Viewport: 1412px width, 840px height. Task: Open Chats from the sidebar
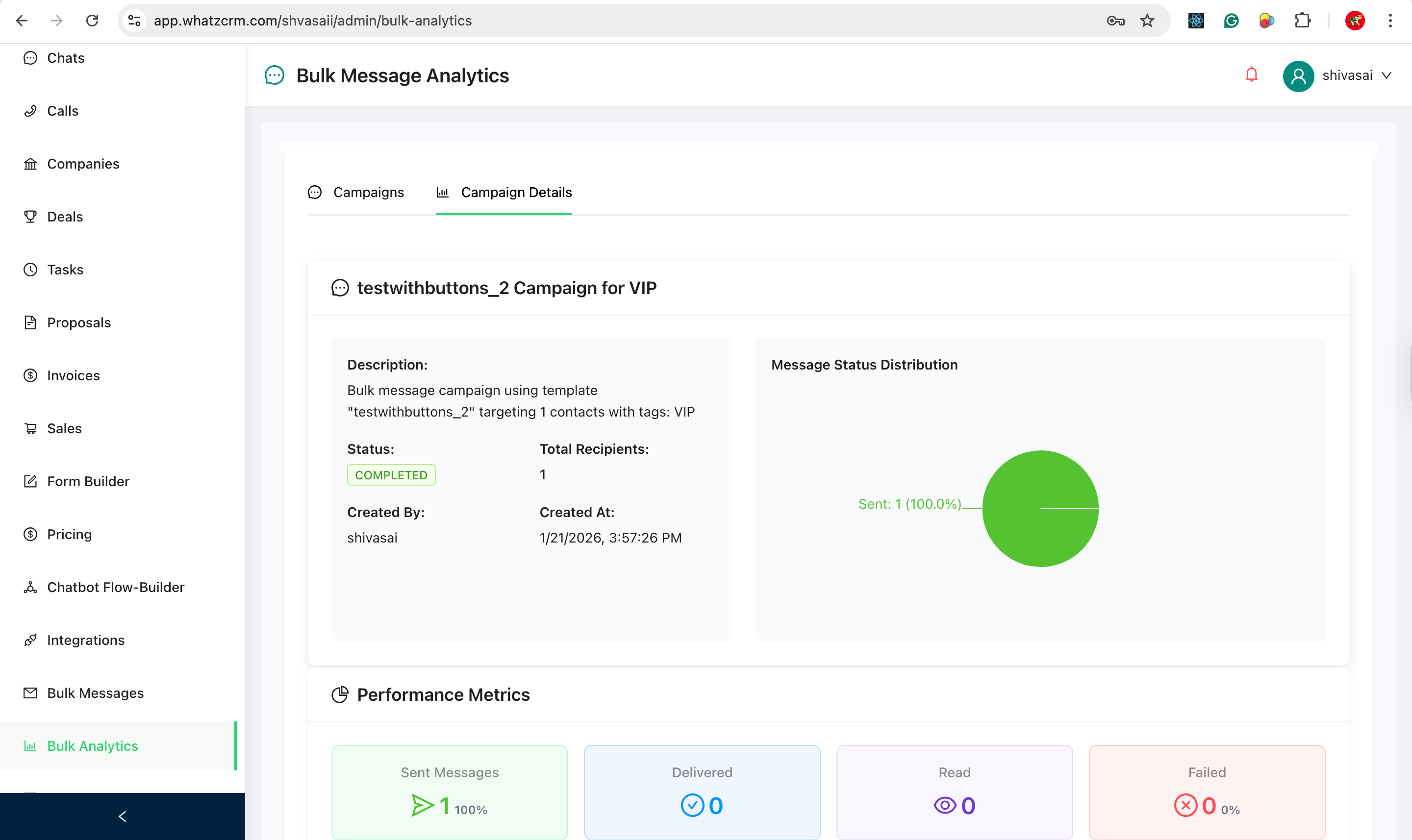(66, 58)
